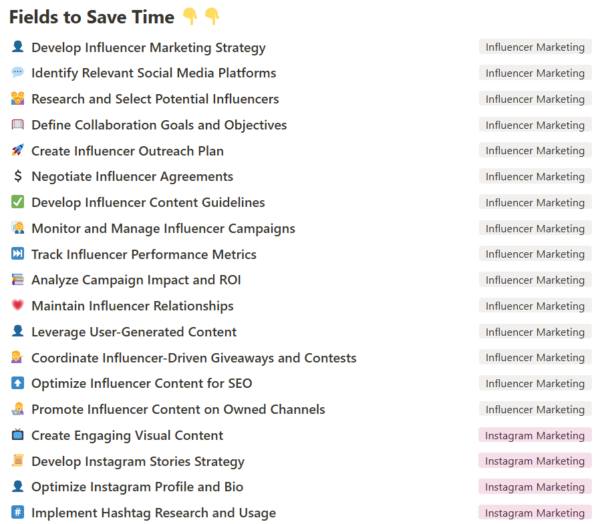This screenshot has height=524, width=600.
Task: Click Instagram Marketing tag on Create Engaging Visual Content row
Action: 535,435
